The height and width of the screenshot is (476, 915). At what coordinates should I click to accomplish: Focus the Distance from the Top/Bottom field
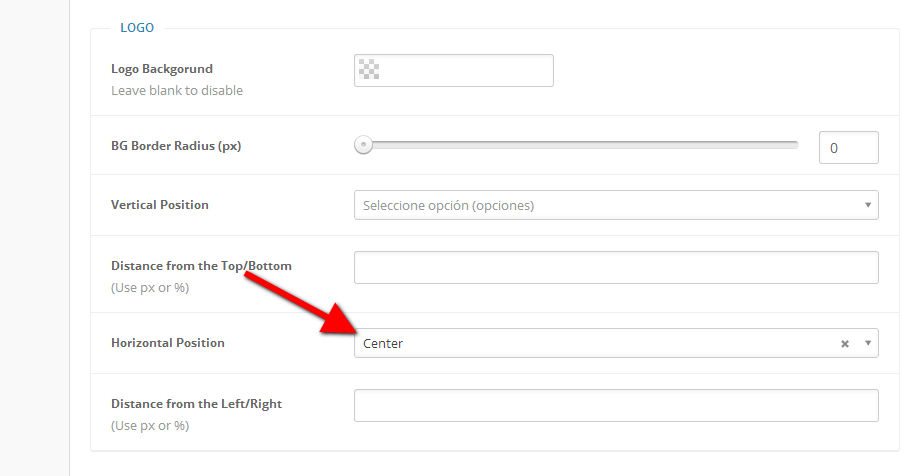click(616, 267)
